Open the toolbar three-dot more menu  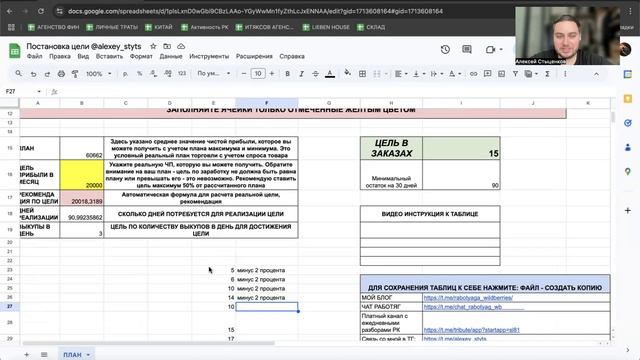pyautogui.click(x=565, y=74)
